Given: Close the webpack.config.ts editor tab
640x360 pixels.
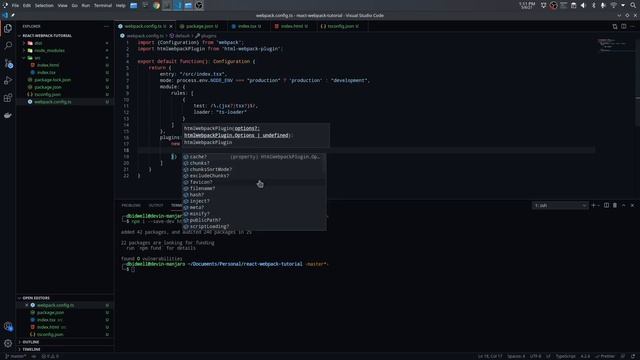Looking at the screenshot, I should click(171, 26).
